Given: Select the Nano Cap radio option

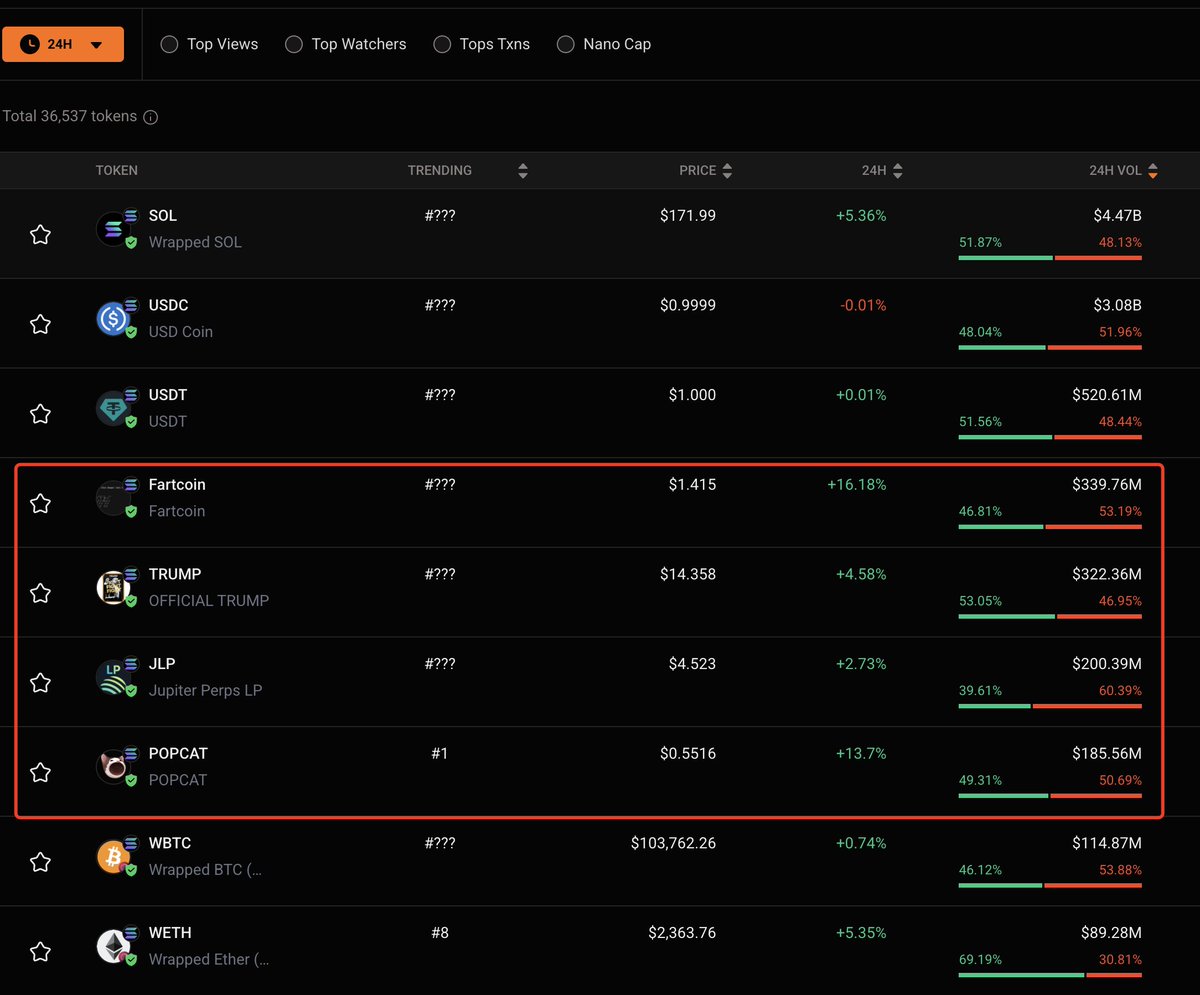Looking at the screenshot, I should 566,44.
